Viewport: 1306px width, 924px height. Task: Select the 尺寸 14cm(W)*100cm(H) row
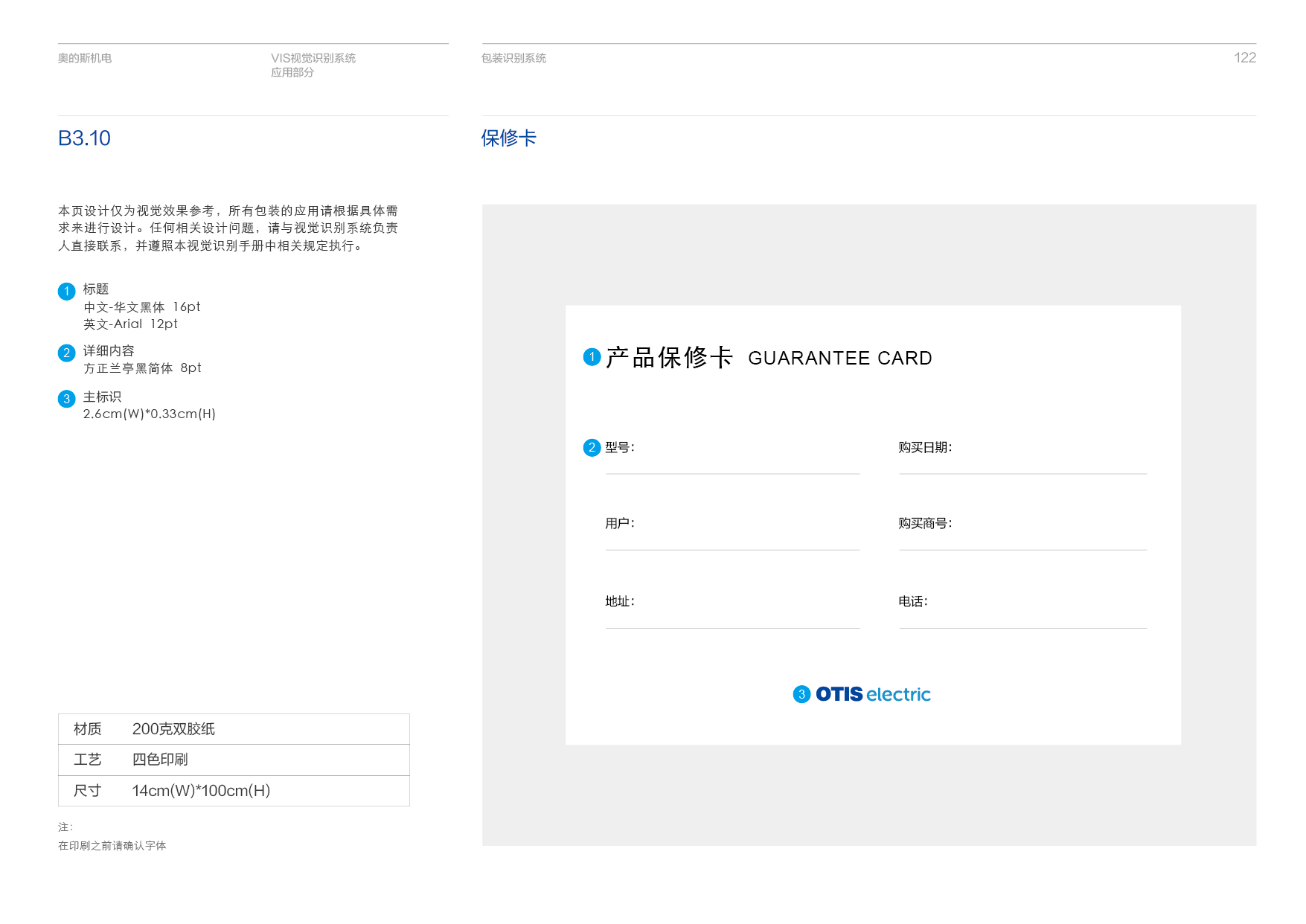click(x=234, y=791)
